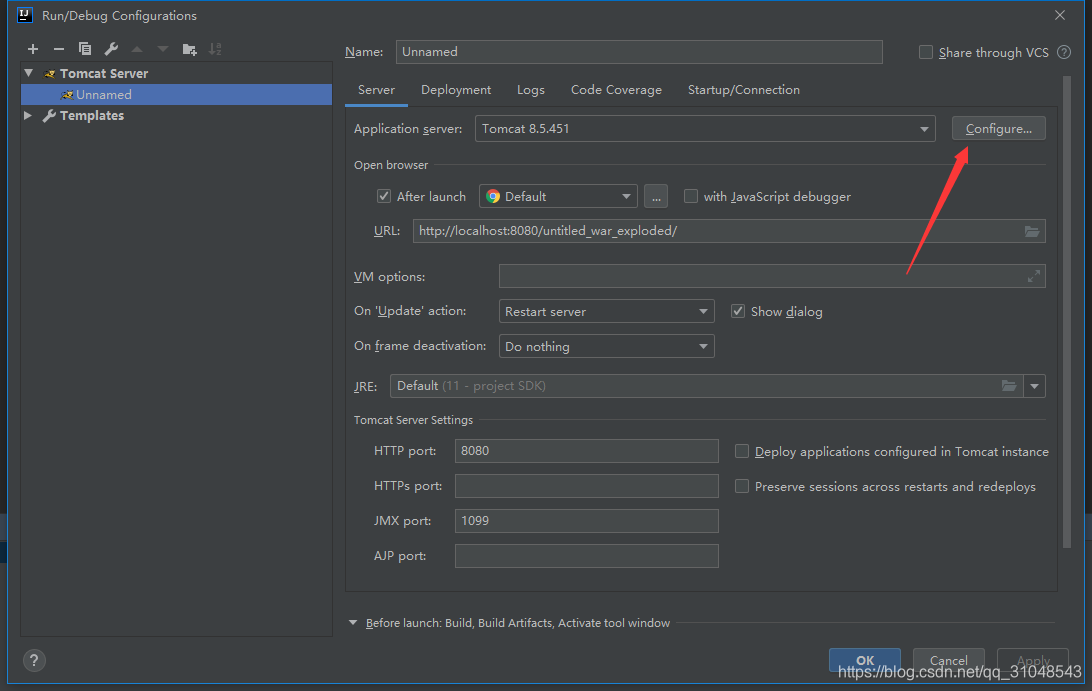
Task: Move configuration up arrow icon
Action: [x=137, y=49]
